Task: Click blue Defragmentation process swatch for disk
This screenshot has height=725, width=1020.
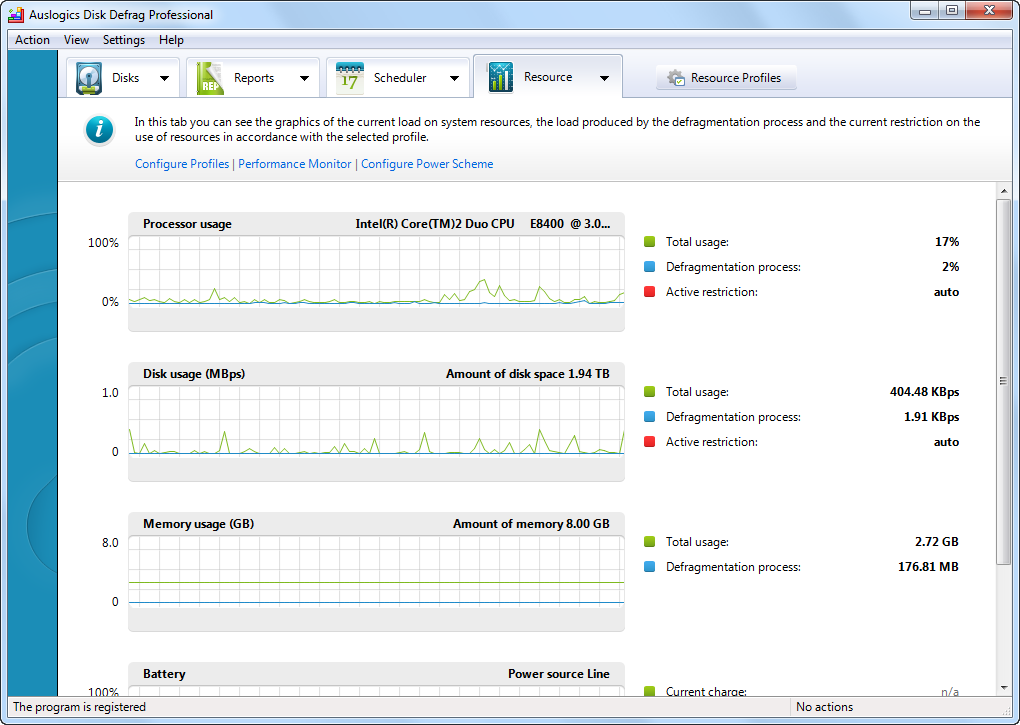Action: point(649,417)
